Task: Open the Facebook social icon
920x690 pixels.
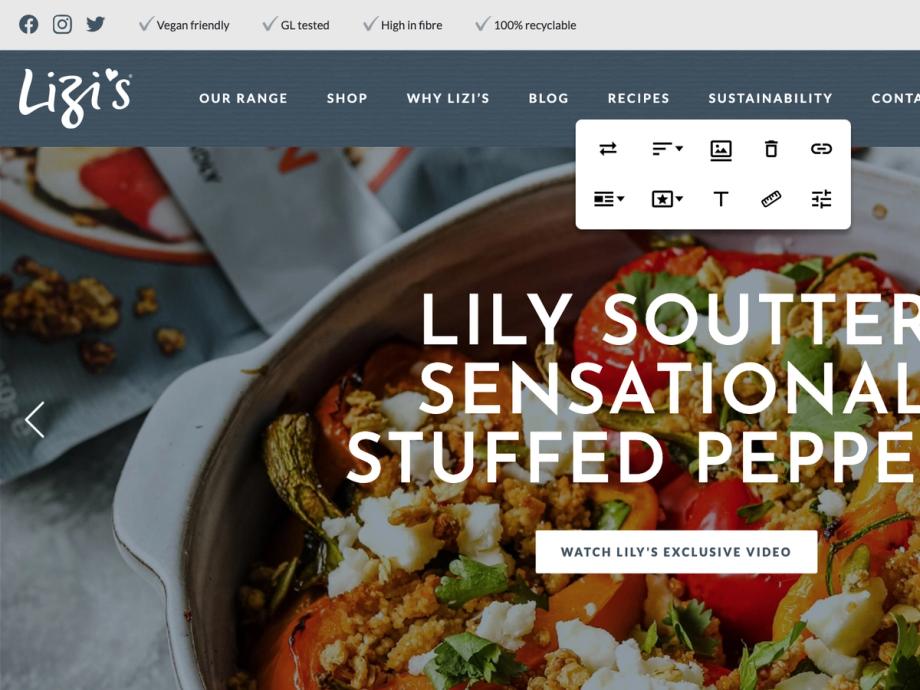Action: pos(28,25)
